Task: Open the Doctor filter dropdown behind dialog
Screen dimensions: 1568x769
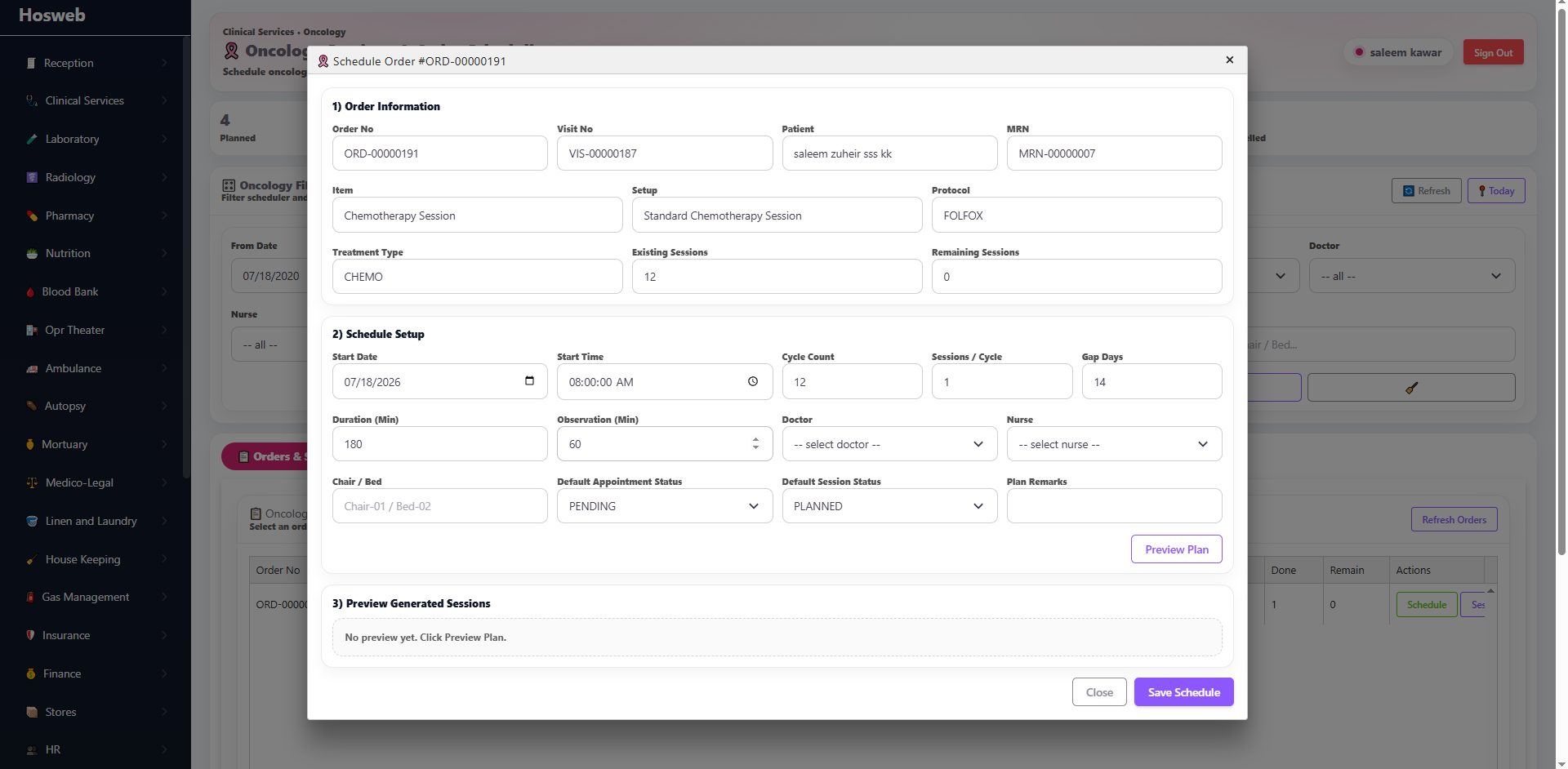Action: (x=1412, y=276)
